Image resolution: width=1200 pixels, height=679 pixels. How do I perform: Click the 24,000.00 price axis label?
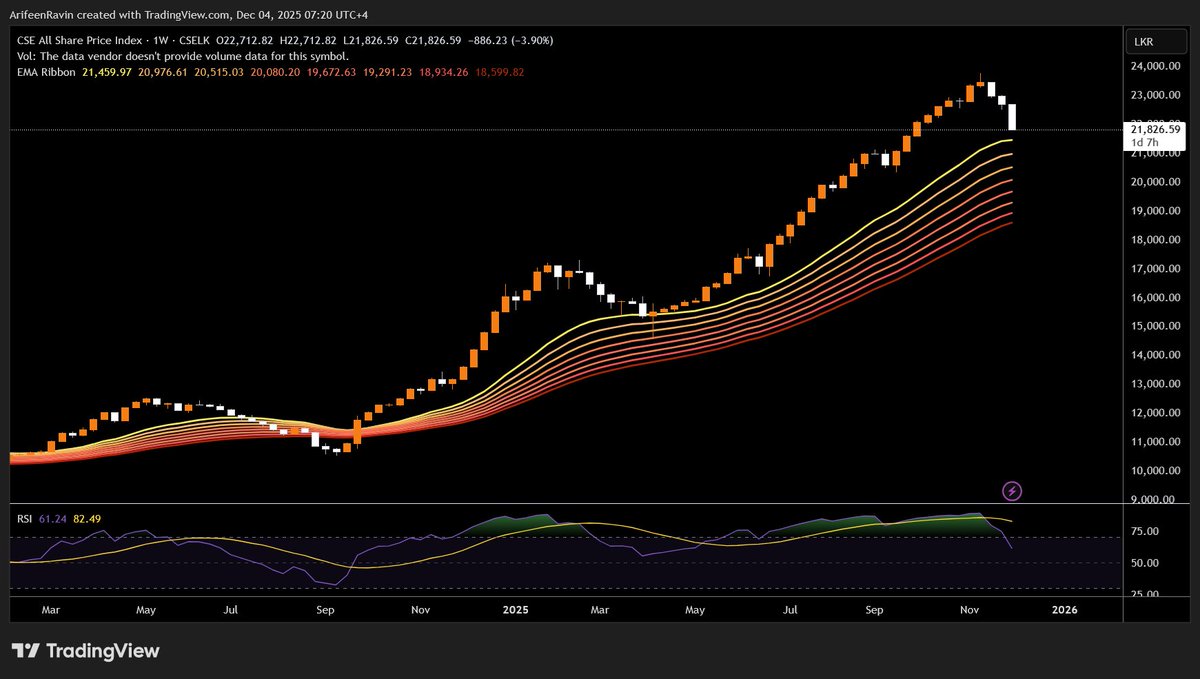[1156, 66]
